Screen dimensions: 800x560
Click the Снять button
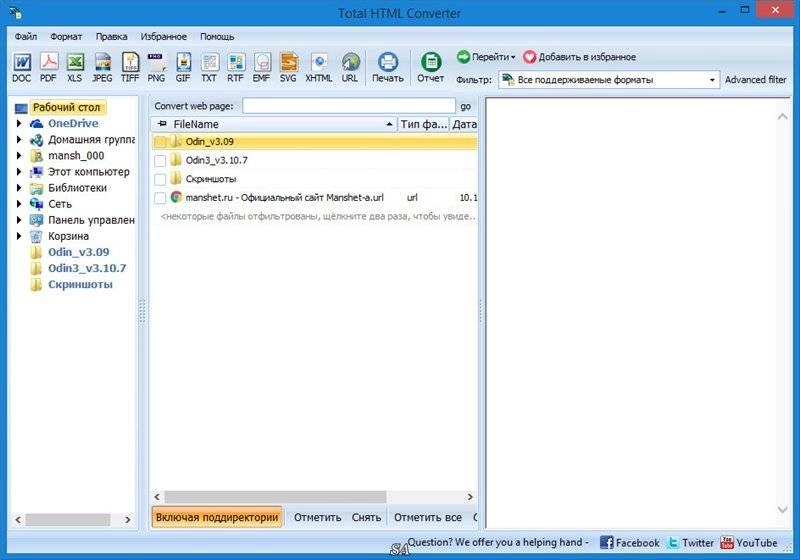click(366, 517)
